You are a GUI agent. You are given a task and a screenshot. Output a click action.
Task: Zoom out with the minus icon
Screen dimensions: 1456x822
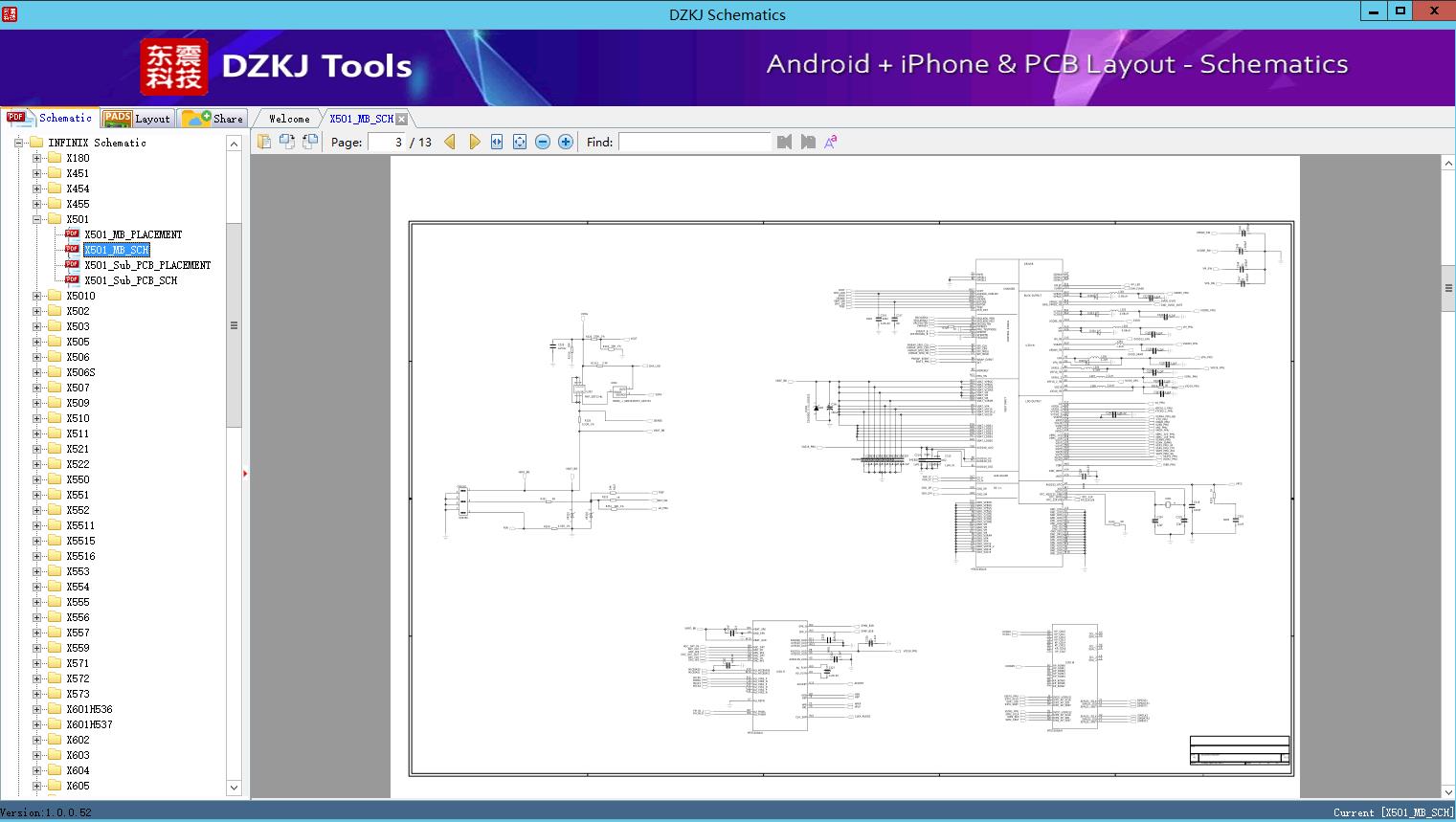click(543, 142)
